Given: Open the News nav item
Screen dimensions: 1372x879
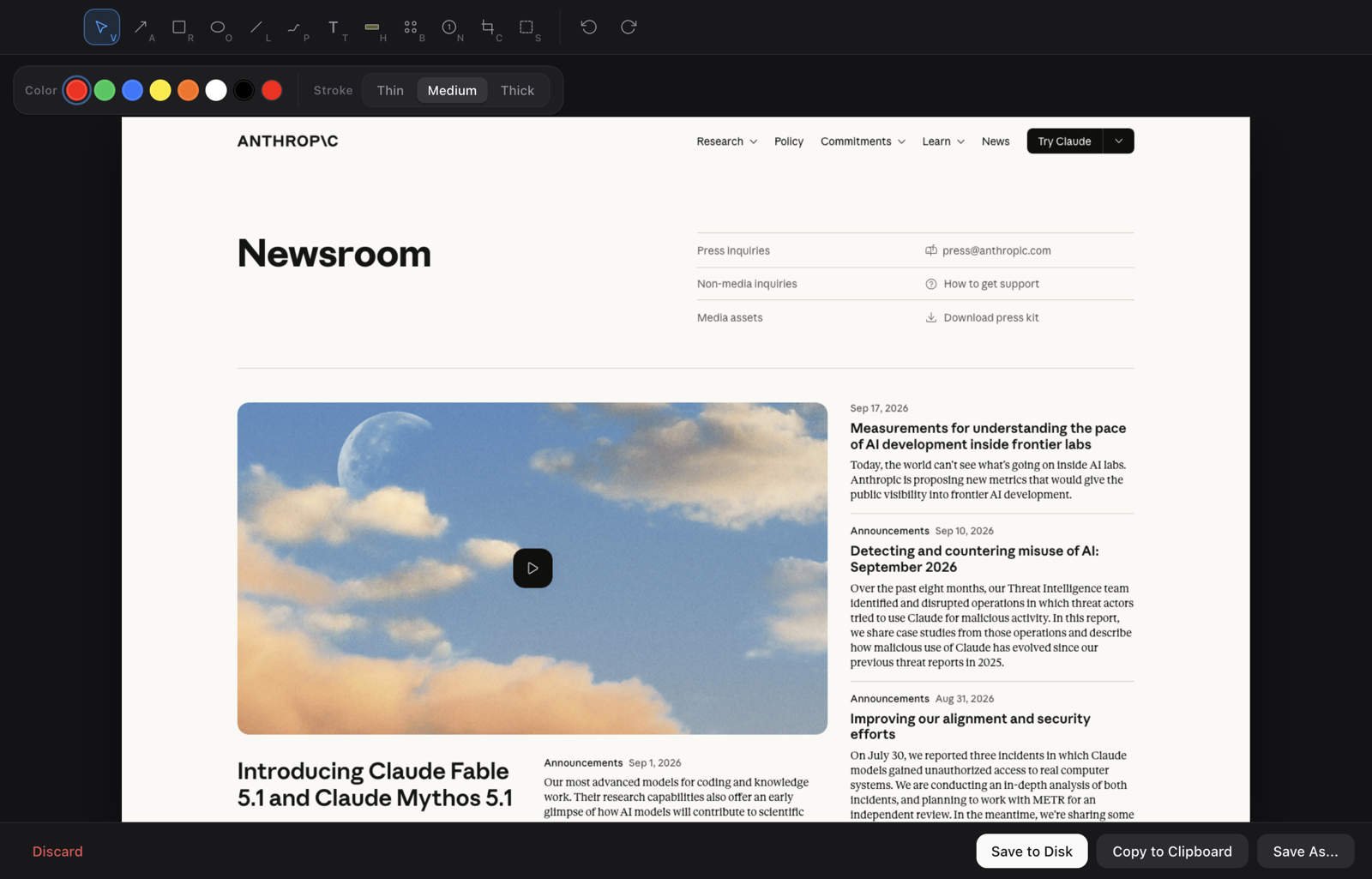Looking at the screenshot, I should (996, 141).
